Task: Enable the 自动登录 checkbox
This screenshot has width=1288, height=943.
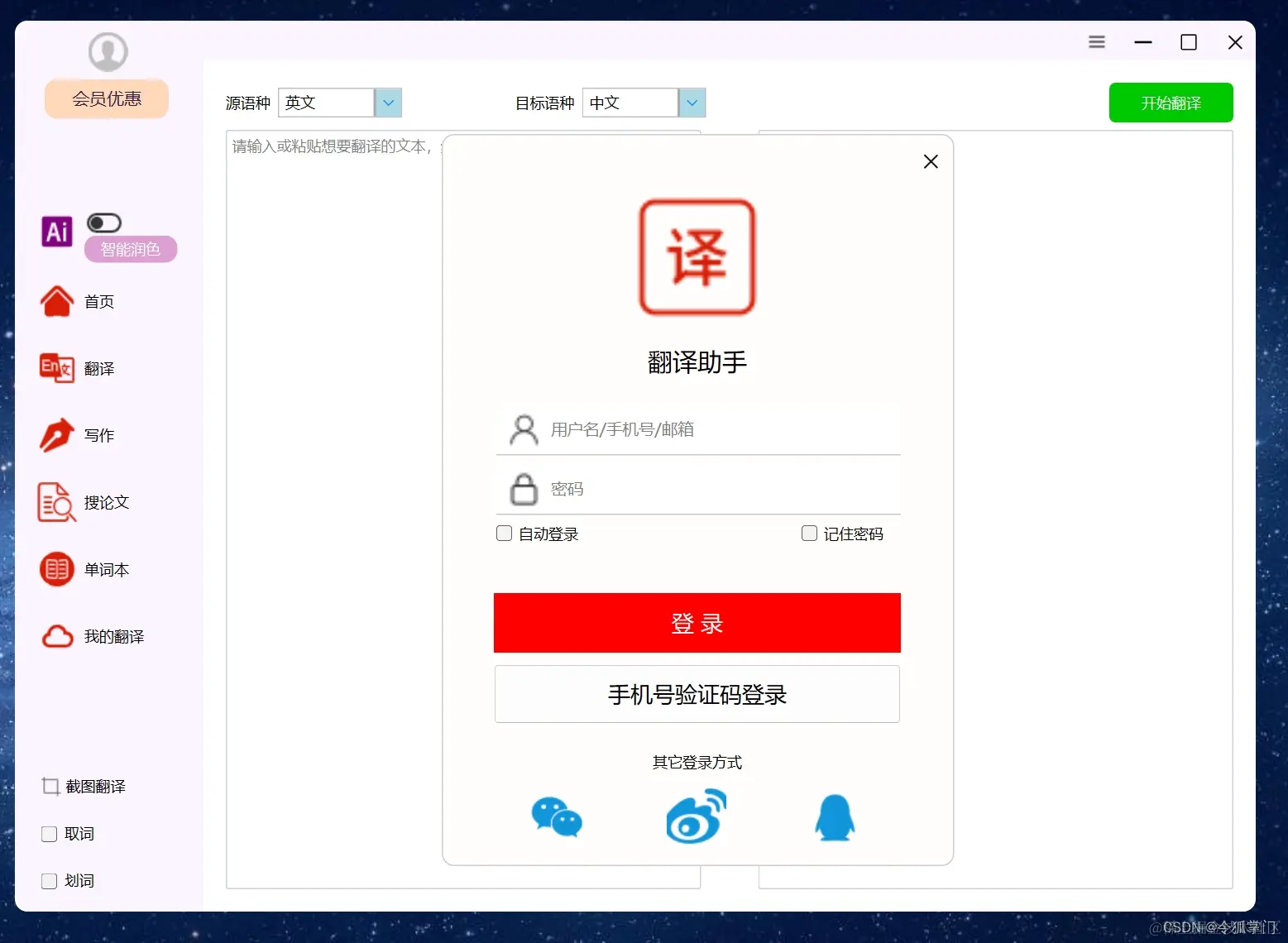Action: 504,534
